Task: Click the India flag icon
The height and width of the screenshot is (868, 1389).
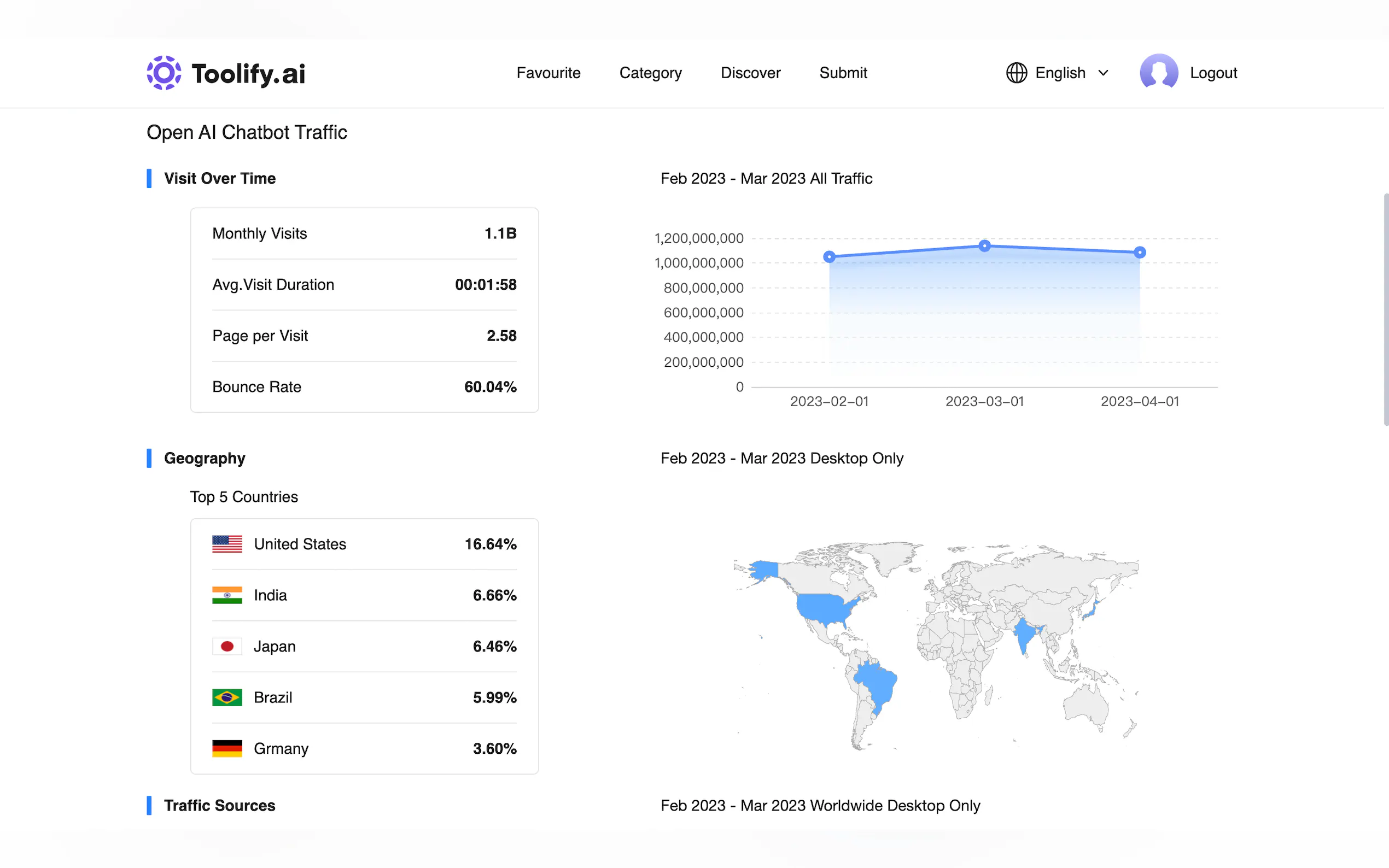Action: [x=227, y=595]
